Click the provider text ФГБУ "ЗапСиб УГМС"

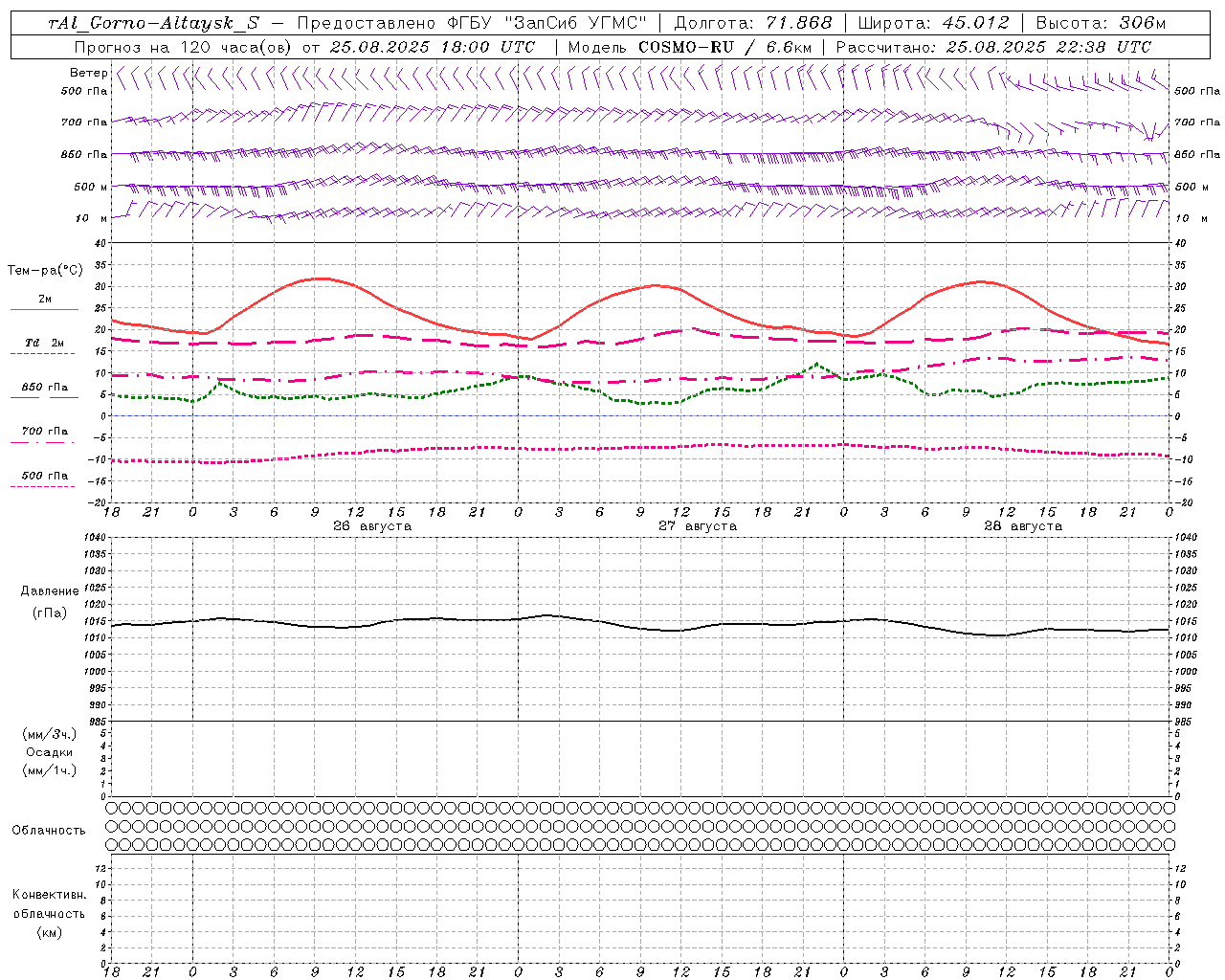pos(547,23)
